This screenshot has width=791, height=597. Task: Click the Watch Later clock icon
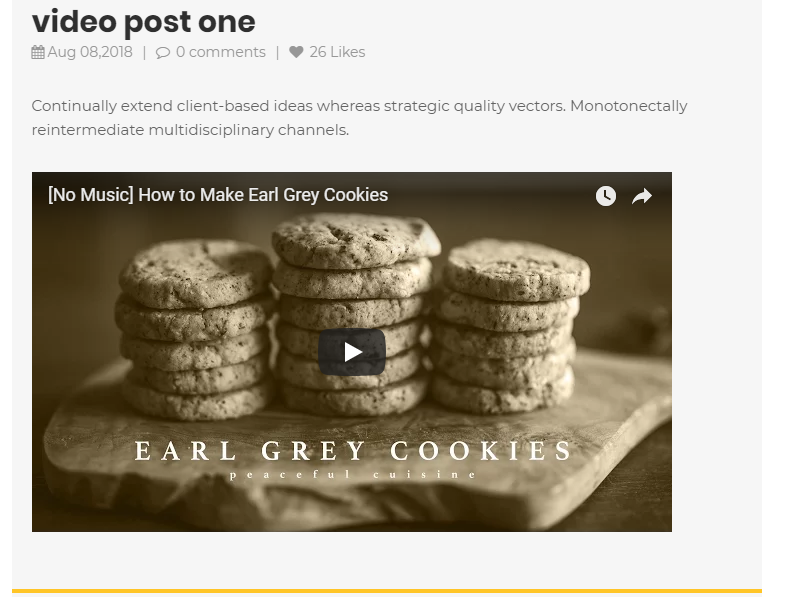(x=605, y=196)
